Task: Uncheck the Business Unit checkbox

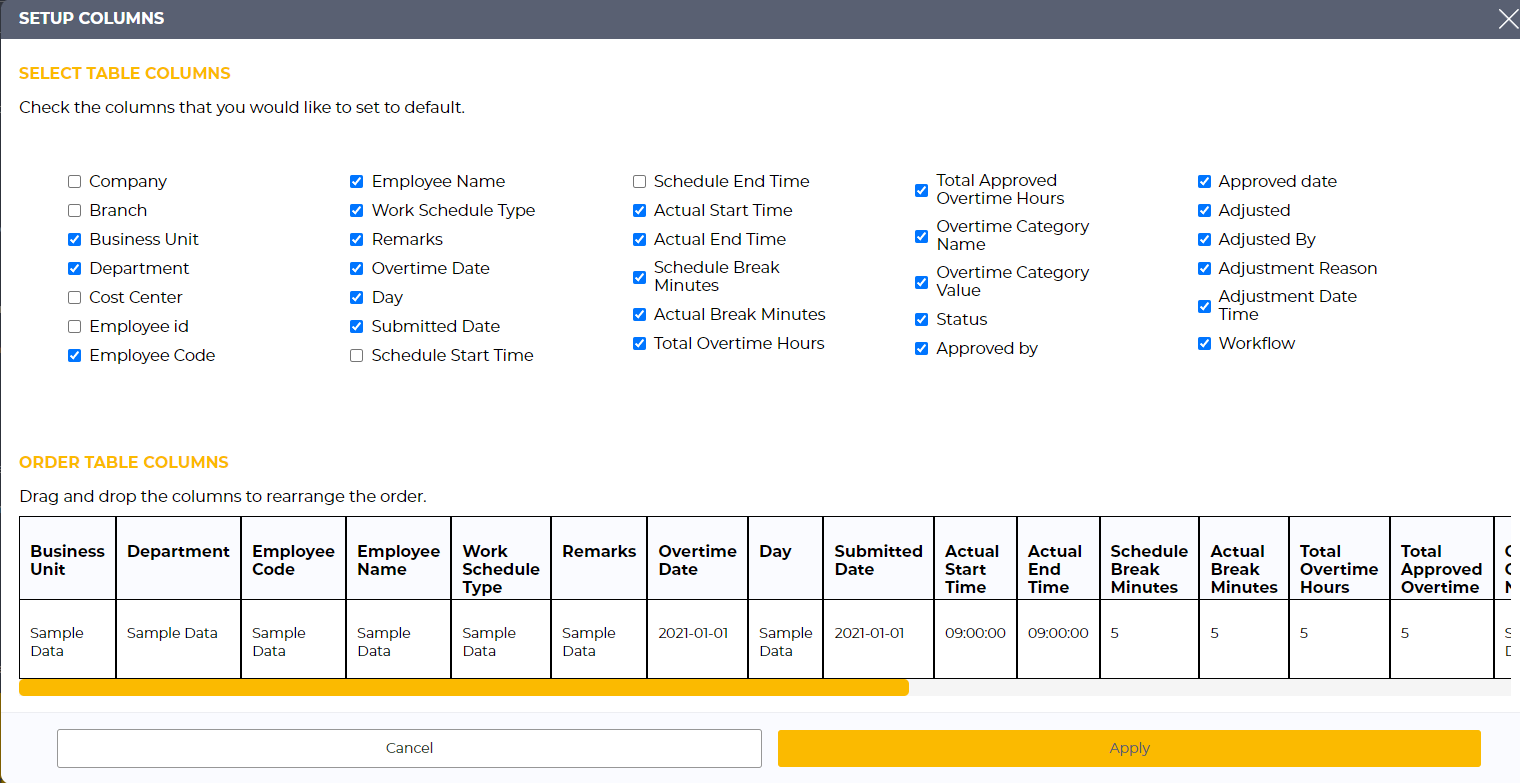Action: click(75, 240)
